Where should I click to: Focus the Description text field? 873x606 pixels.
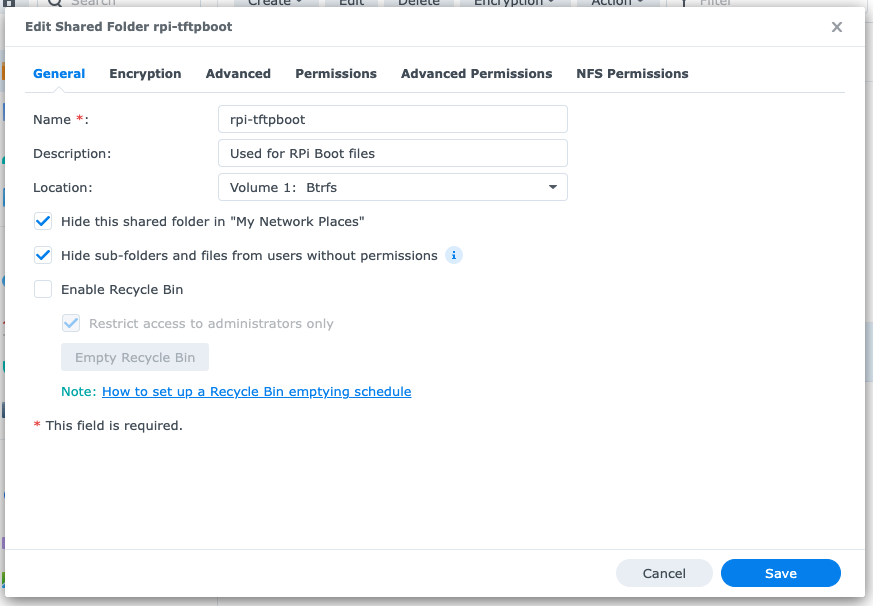click(x=392, y=153)
